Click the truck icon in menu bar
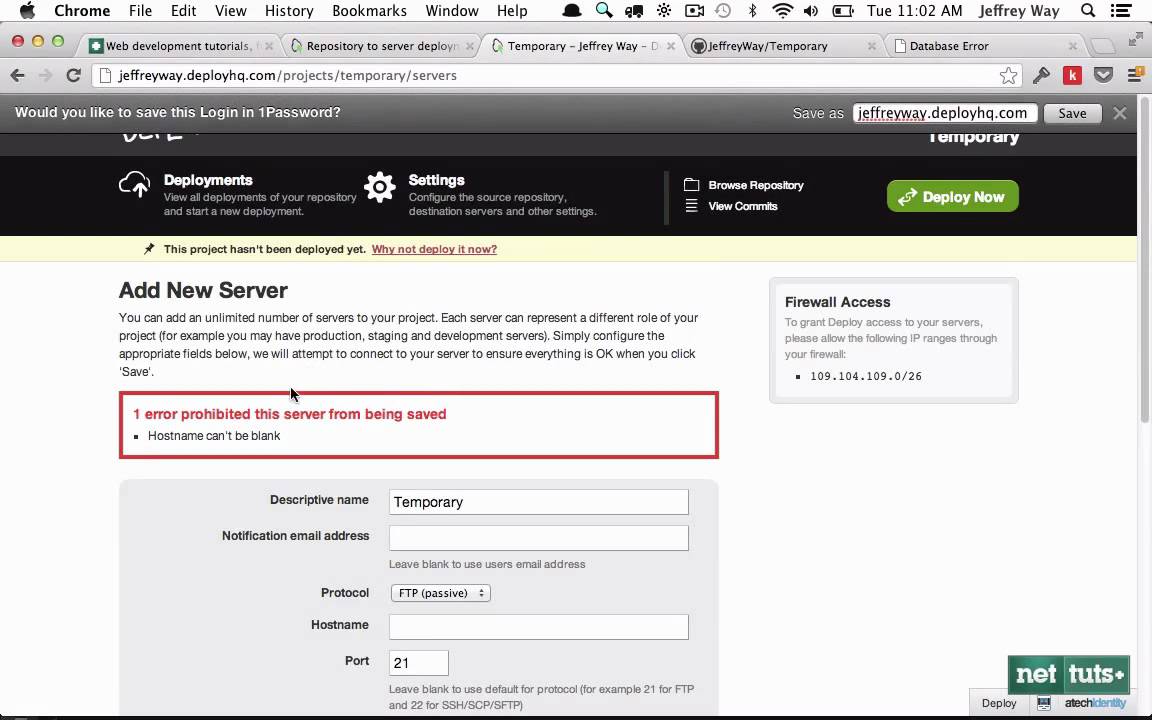 point(634,11)
